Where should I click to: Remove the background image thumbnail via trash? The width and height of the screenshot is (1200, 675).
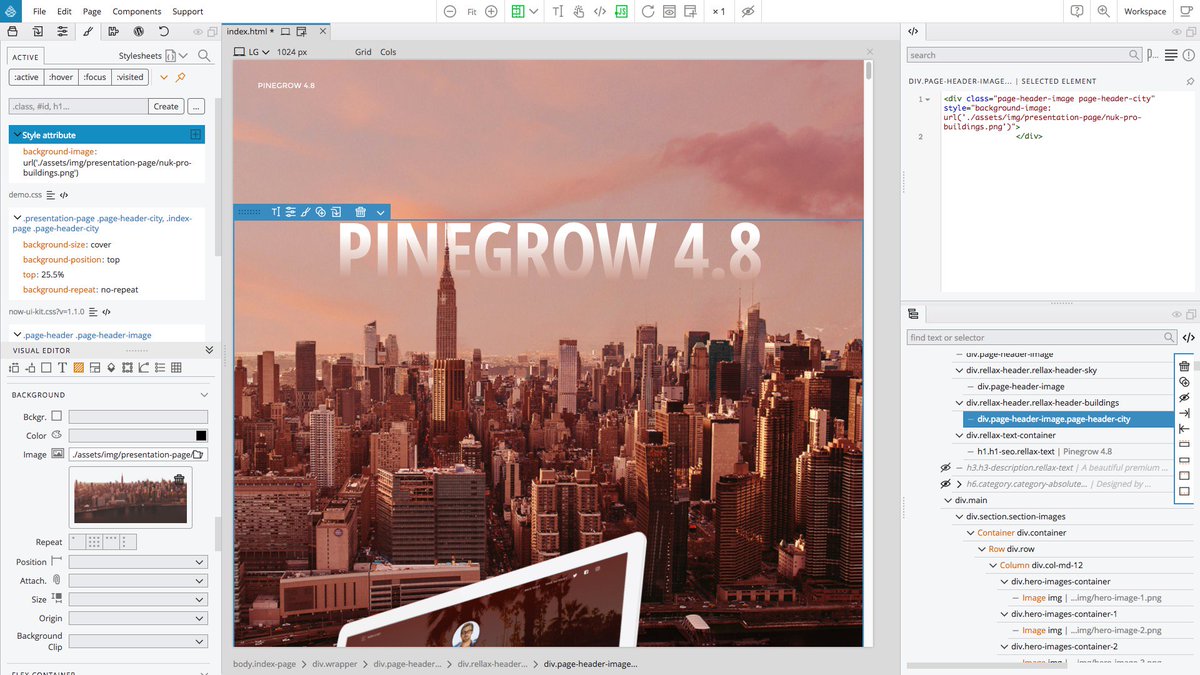(x=179, y=480)
